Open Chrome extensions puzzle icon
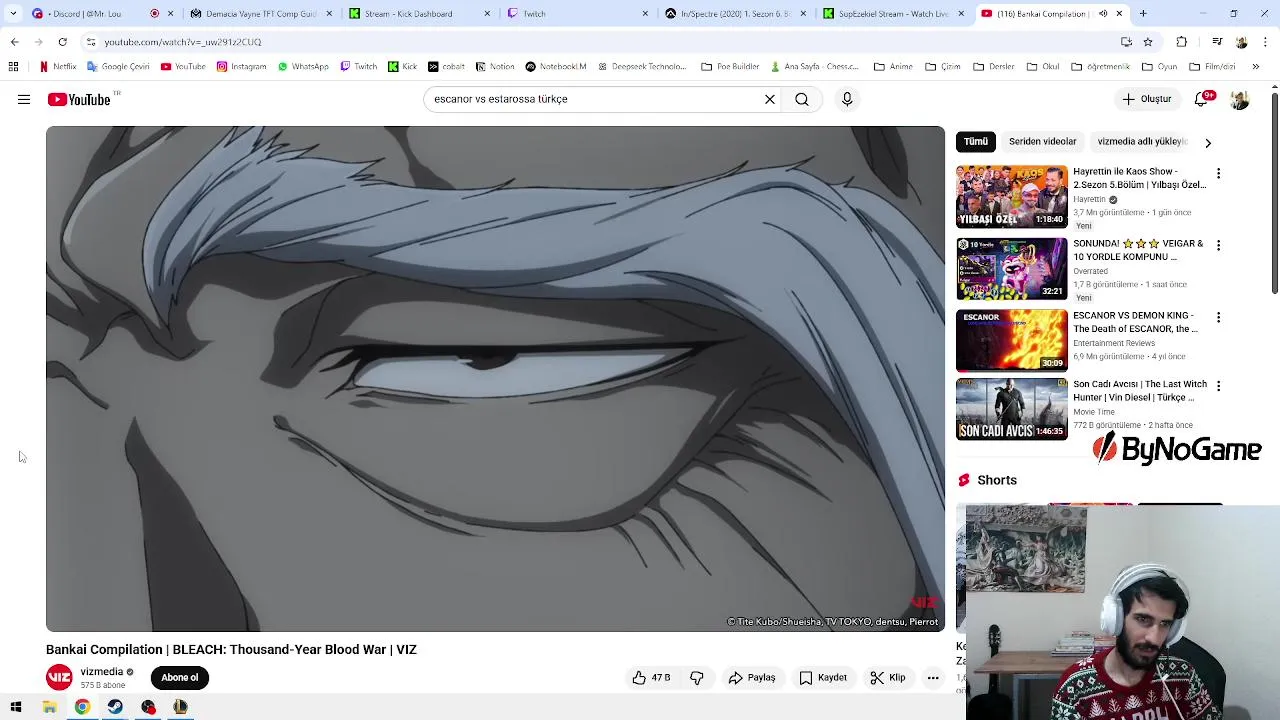The height and width of the screenshot is (720, 1280). click(1182, 42)
